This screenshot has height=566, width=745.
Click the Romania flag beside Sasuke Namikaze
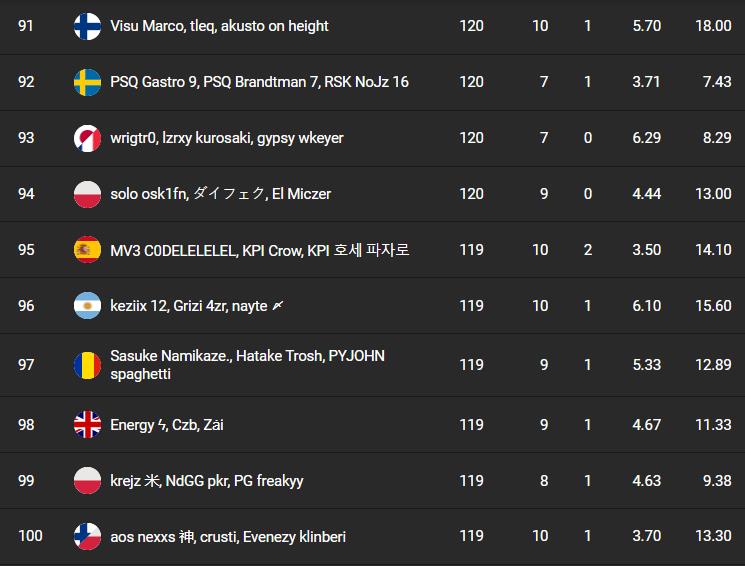tap(87, 365)
